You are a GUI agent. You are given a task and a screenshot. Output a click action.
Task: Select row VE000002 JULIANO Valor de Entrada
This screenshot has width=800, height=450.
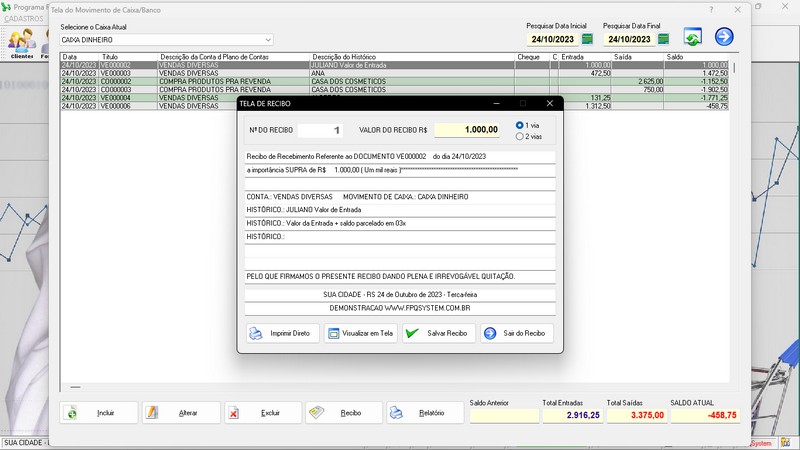click(394, 65)
